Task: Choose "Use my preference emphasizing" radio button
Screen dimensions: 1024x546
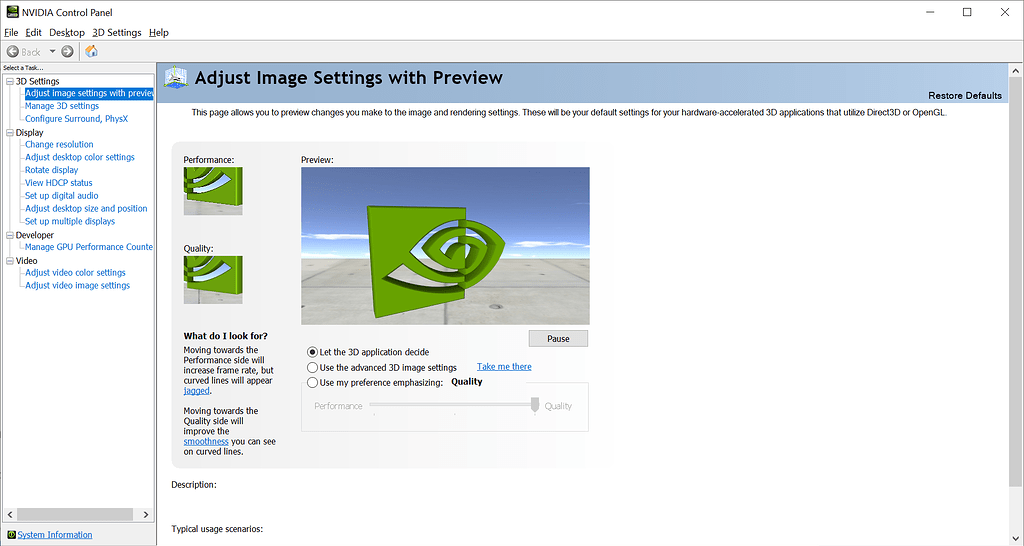Action: [x=313, y=382]
